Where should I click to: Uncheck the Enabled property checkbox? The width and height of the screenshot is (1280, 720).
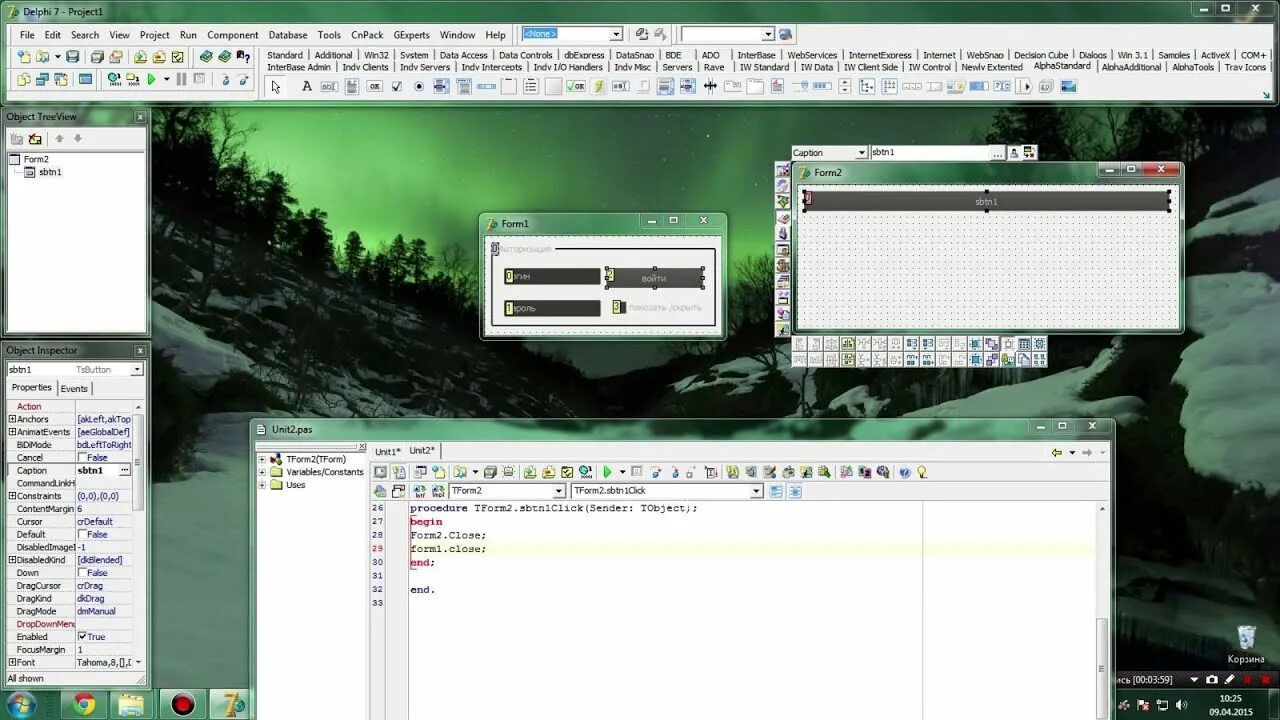point(82,637)
